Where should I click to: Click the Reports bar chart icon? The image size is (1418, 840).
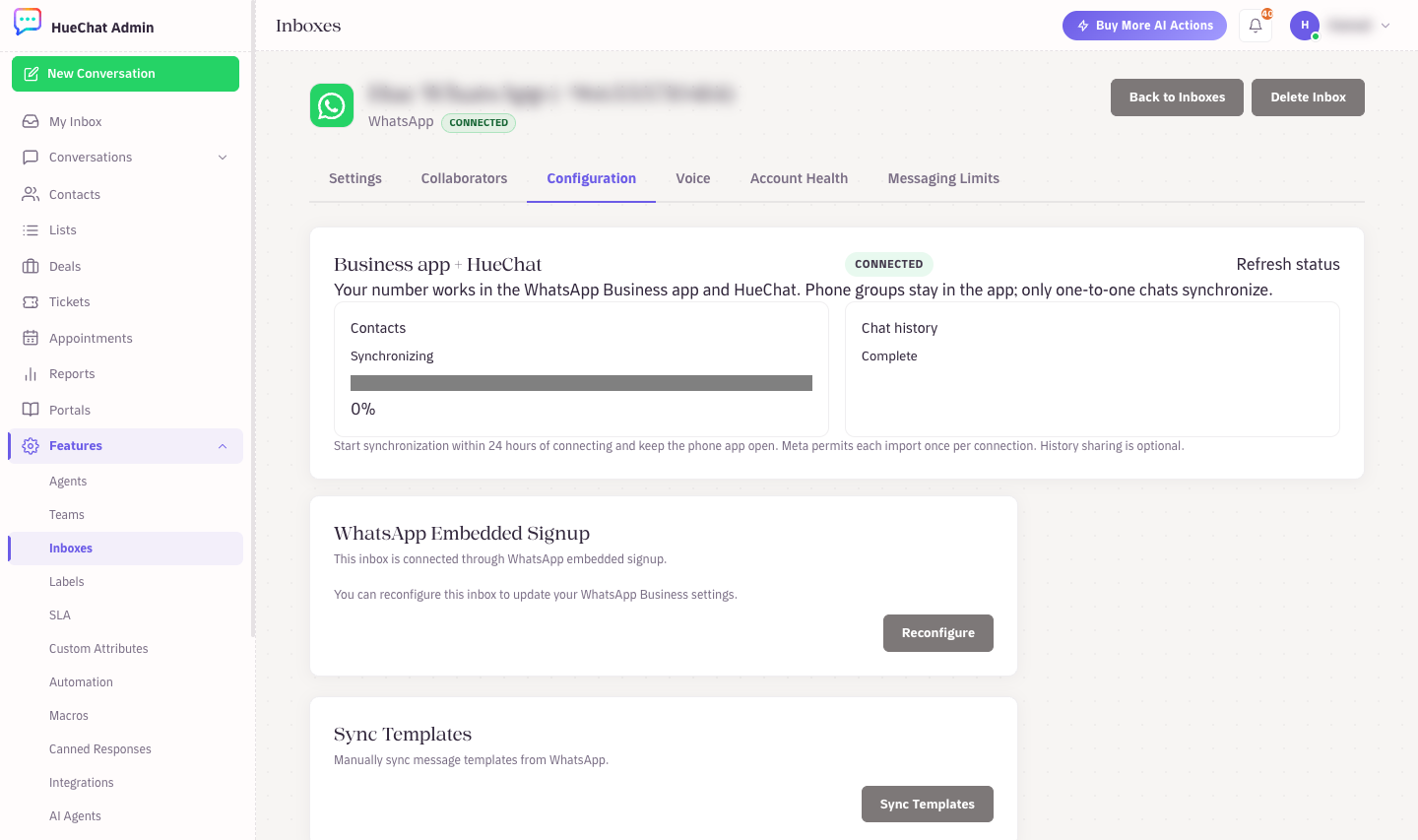tap(31, 373)
